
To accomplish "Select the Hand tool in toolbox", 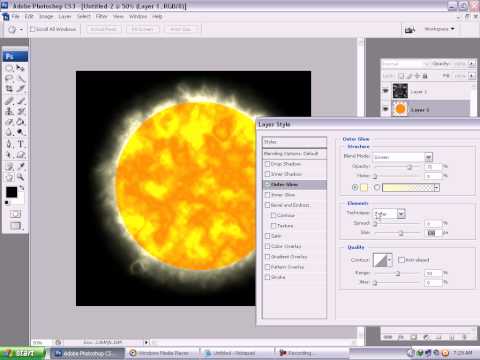I will point(9,177).
